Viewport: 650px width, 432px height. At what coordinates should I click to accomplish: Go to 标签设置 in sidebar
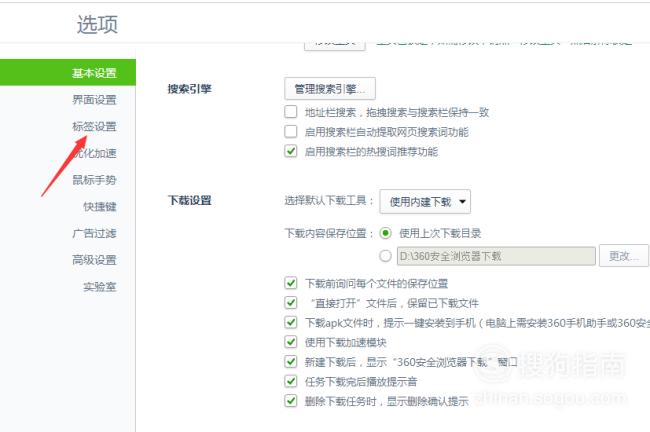point(94,126)
